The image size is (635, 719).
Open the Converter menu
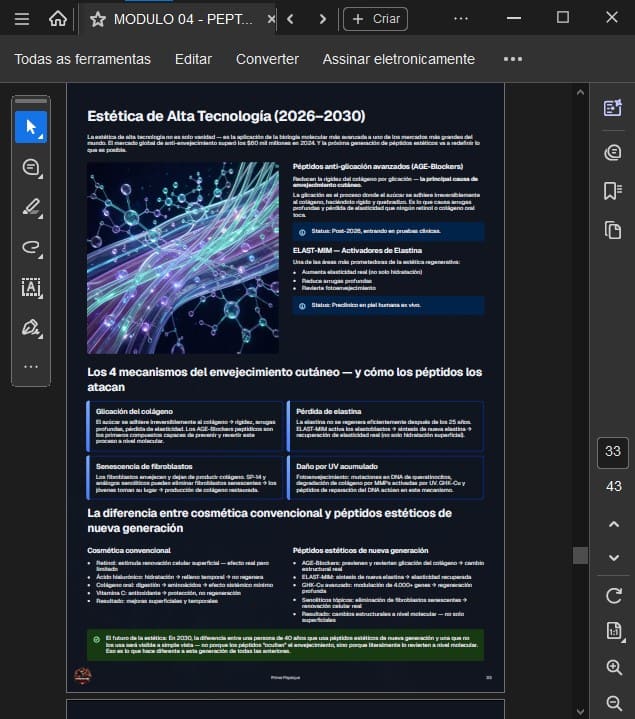pos(267,59)
